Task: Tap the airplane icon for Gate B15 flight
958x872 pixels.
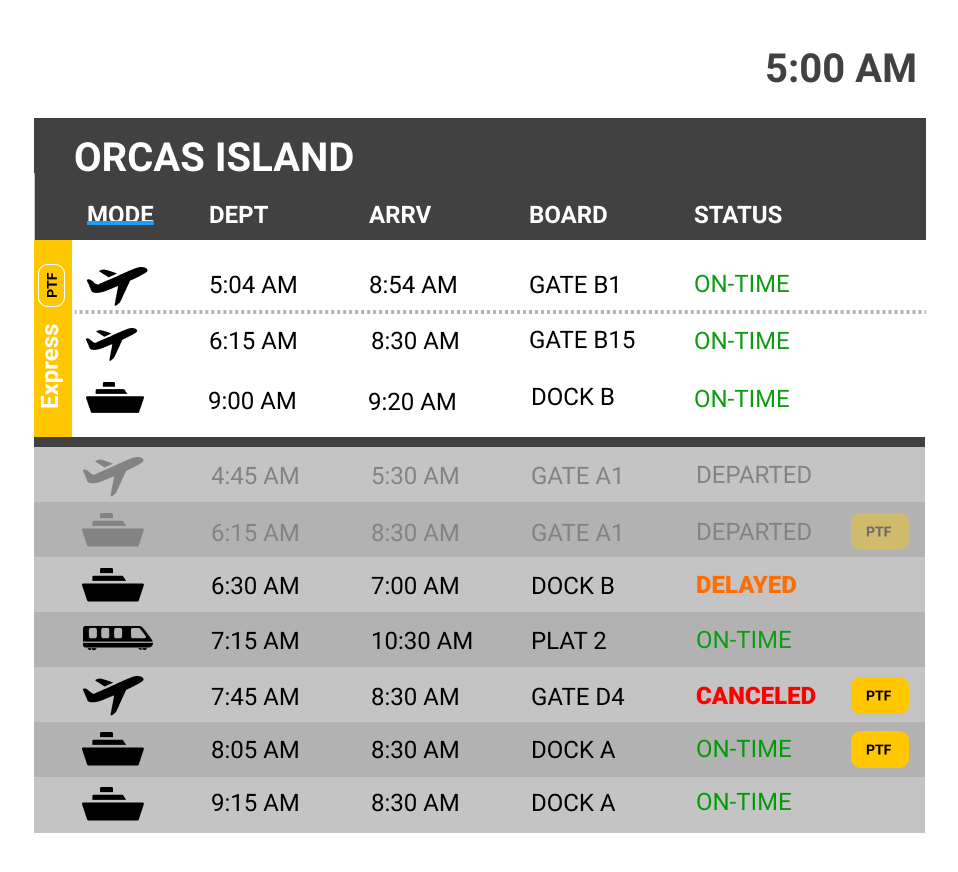Action: pos(112,343)
